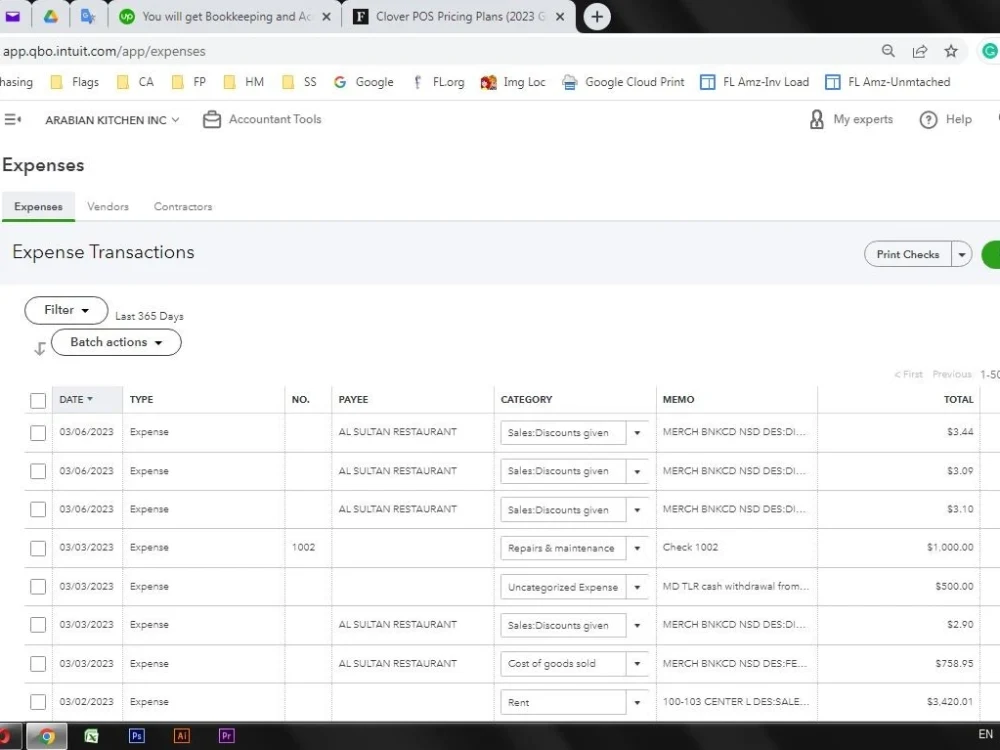The width and height of the screenshot is (1000, 750).
Task: Open the FLorg bookmark
Action: pyautogui.click(x=439, y=82)
